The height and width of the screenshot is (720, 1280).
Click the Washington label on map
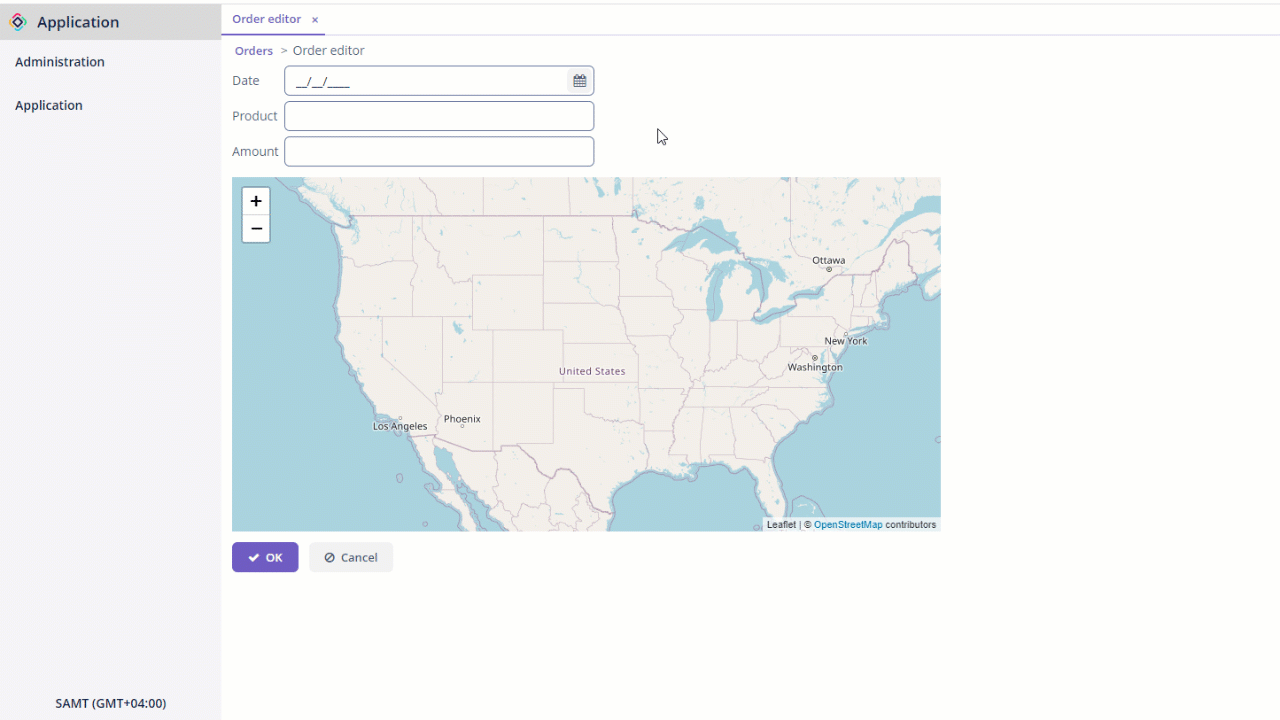(x=815, y=367)
